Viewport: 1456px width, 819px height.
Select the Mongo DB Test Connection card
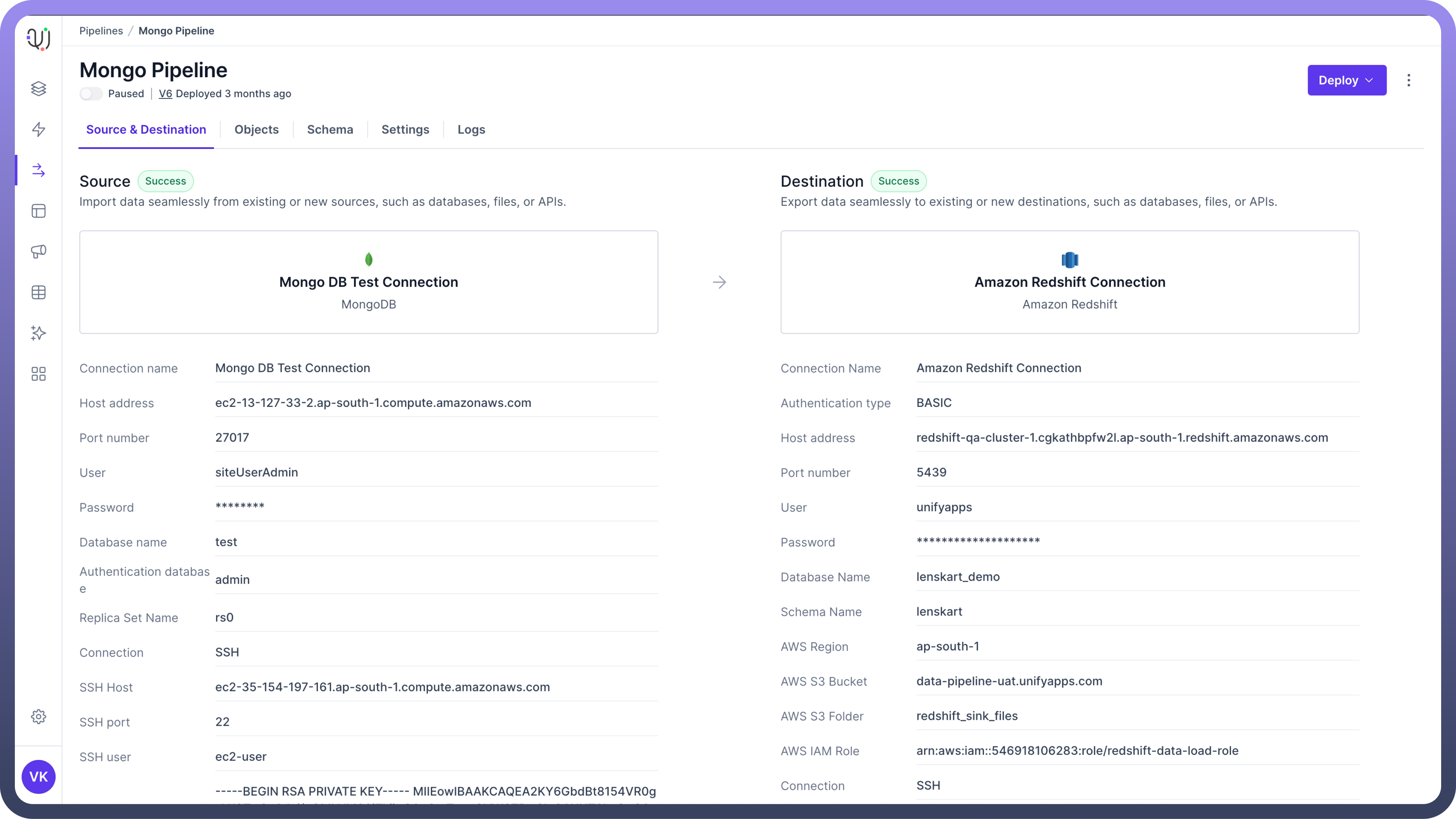coord(368,282)
